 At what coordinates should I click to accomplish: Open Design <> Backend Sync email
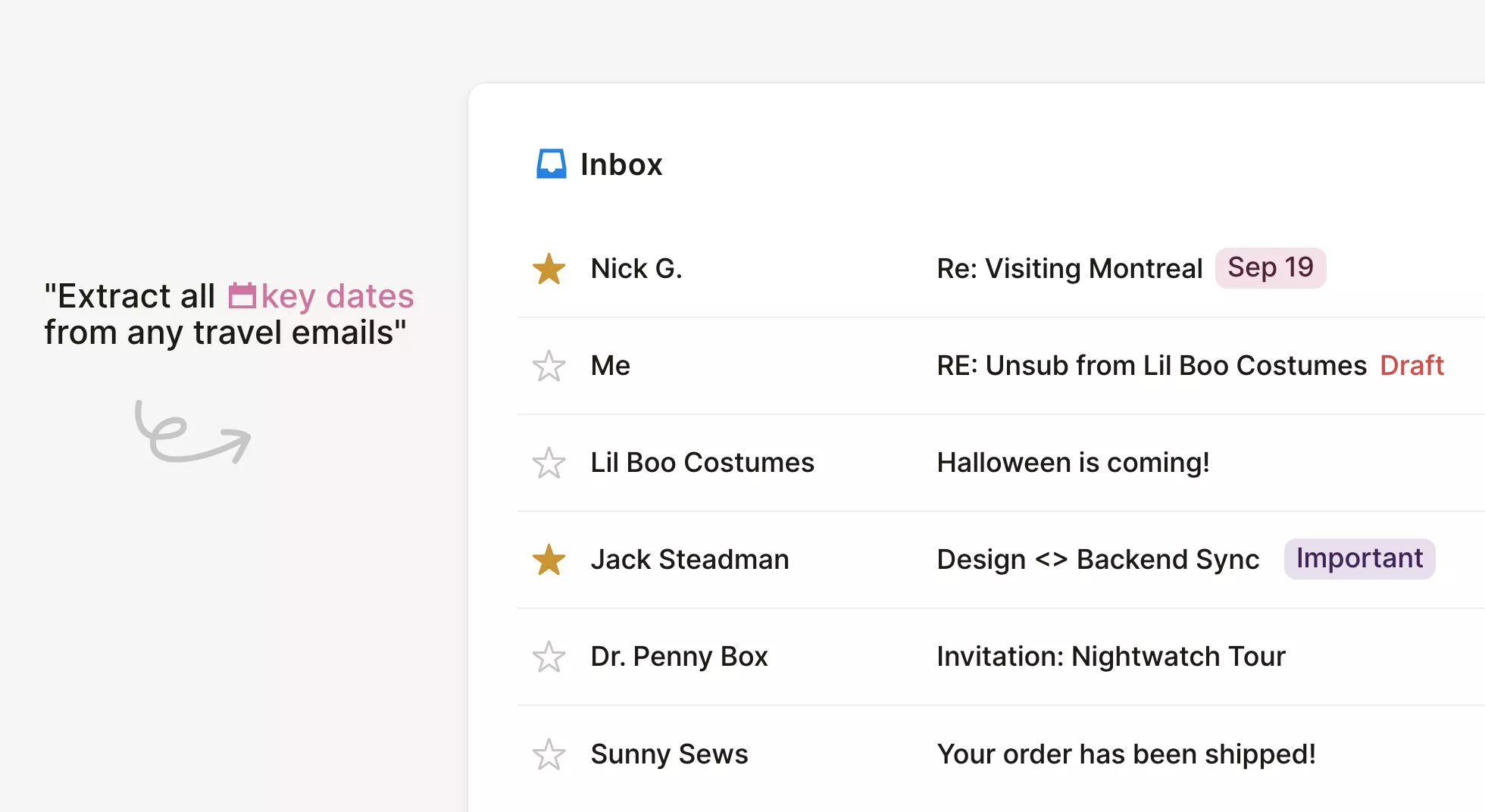click(1098, 560)
